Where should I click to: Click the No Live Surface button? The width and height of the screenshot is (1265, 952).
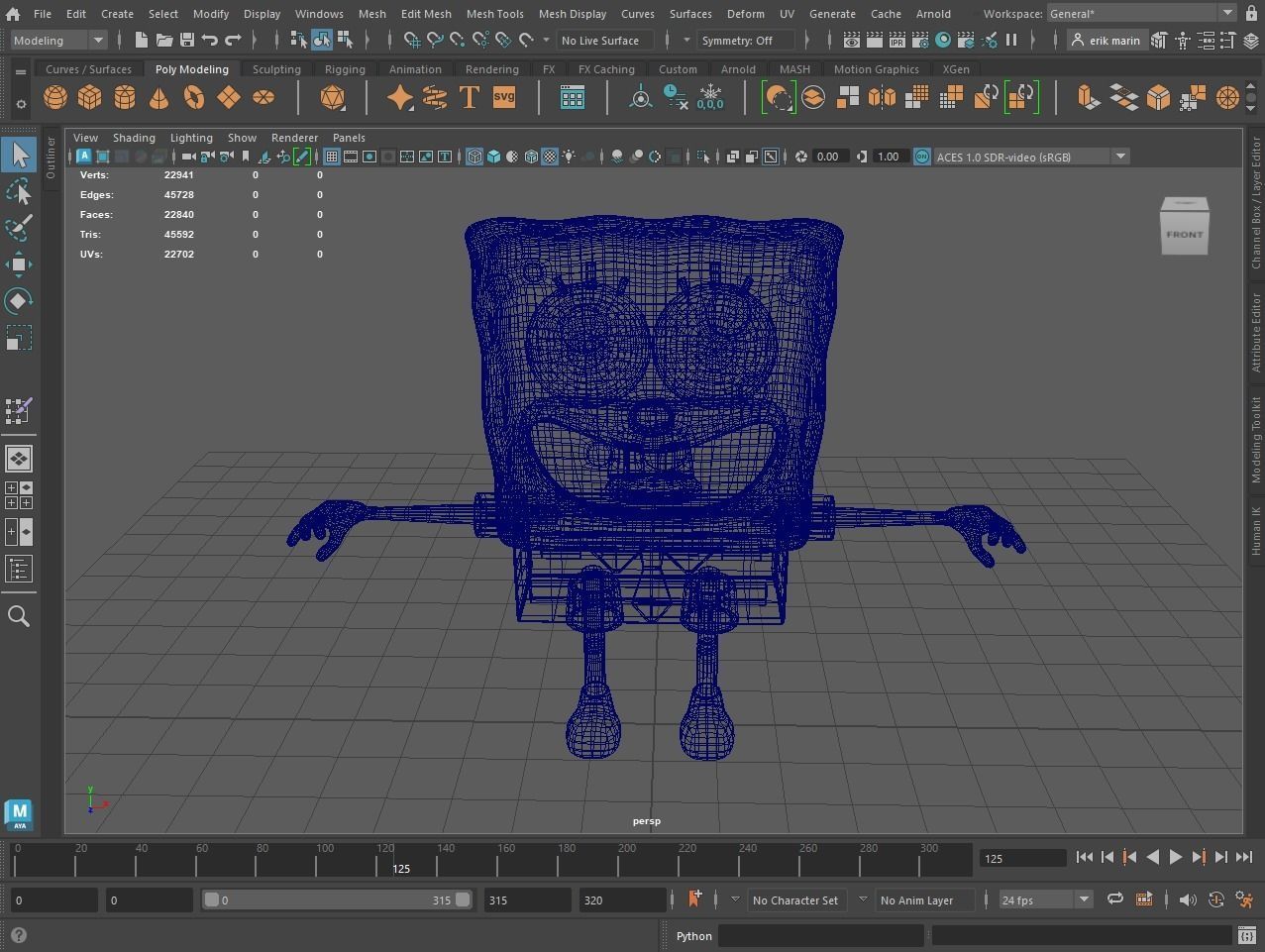click(603, 40)
